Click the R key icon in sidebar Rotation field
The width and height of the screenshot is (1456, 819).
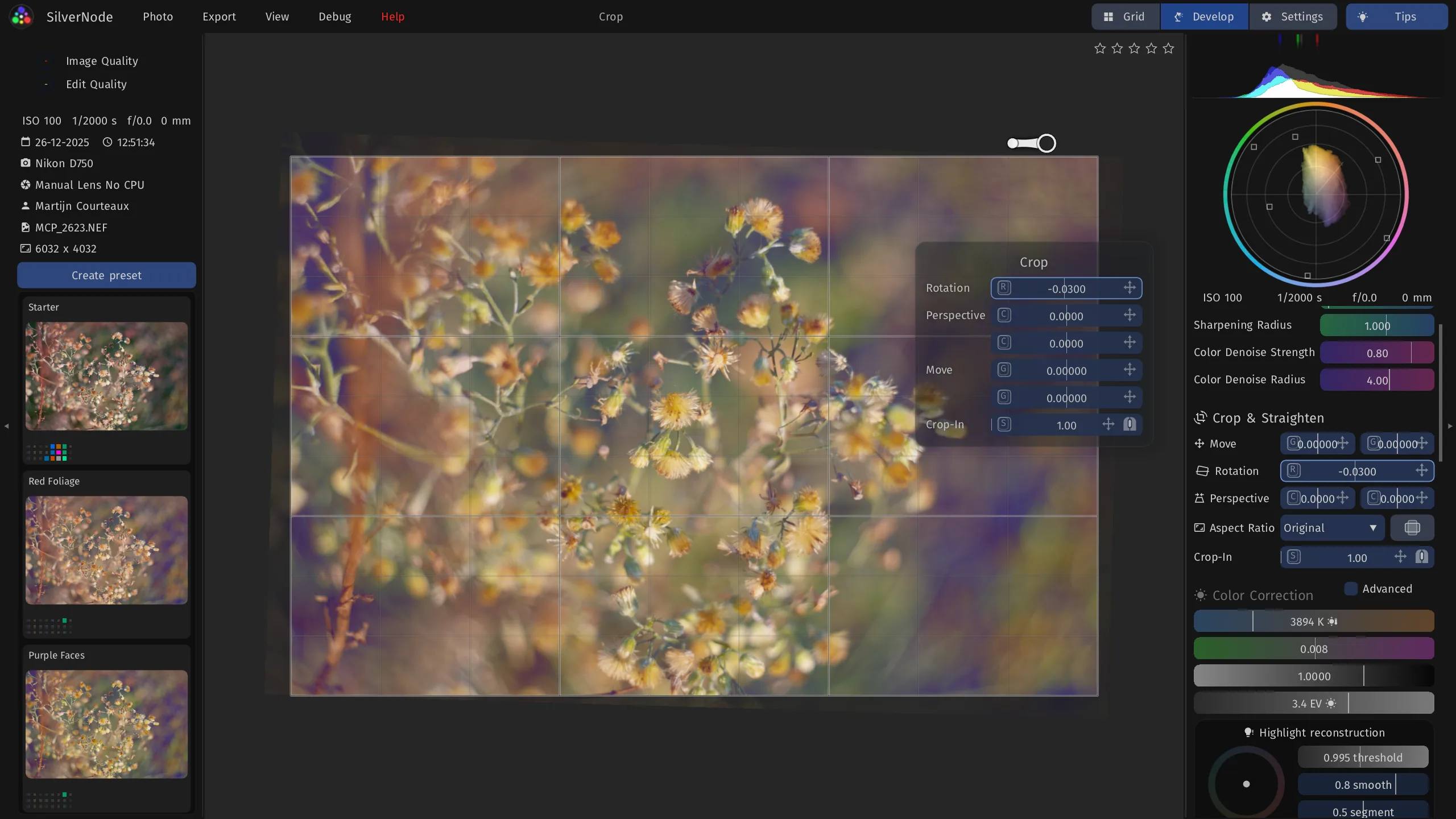tap(1294, 470)
